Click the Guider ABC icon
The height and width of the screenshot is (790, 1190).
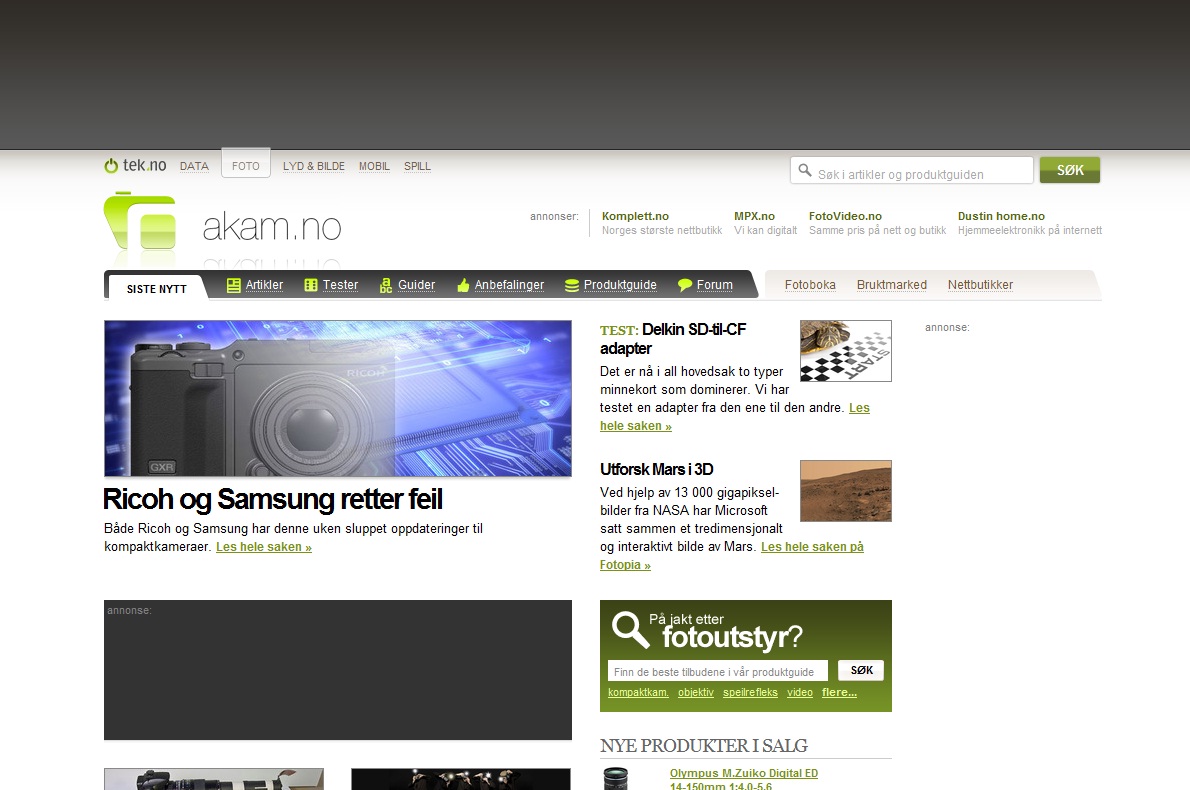[386, 285]
